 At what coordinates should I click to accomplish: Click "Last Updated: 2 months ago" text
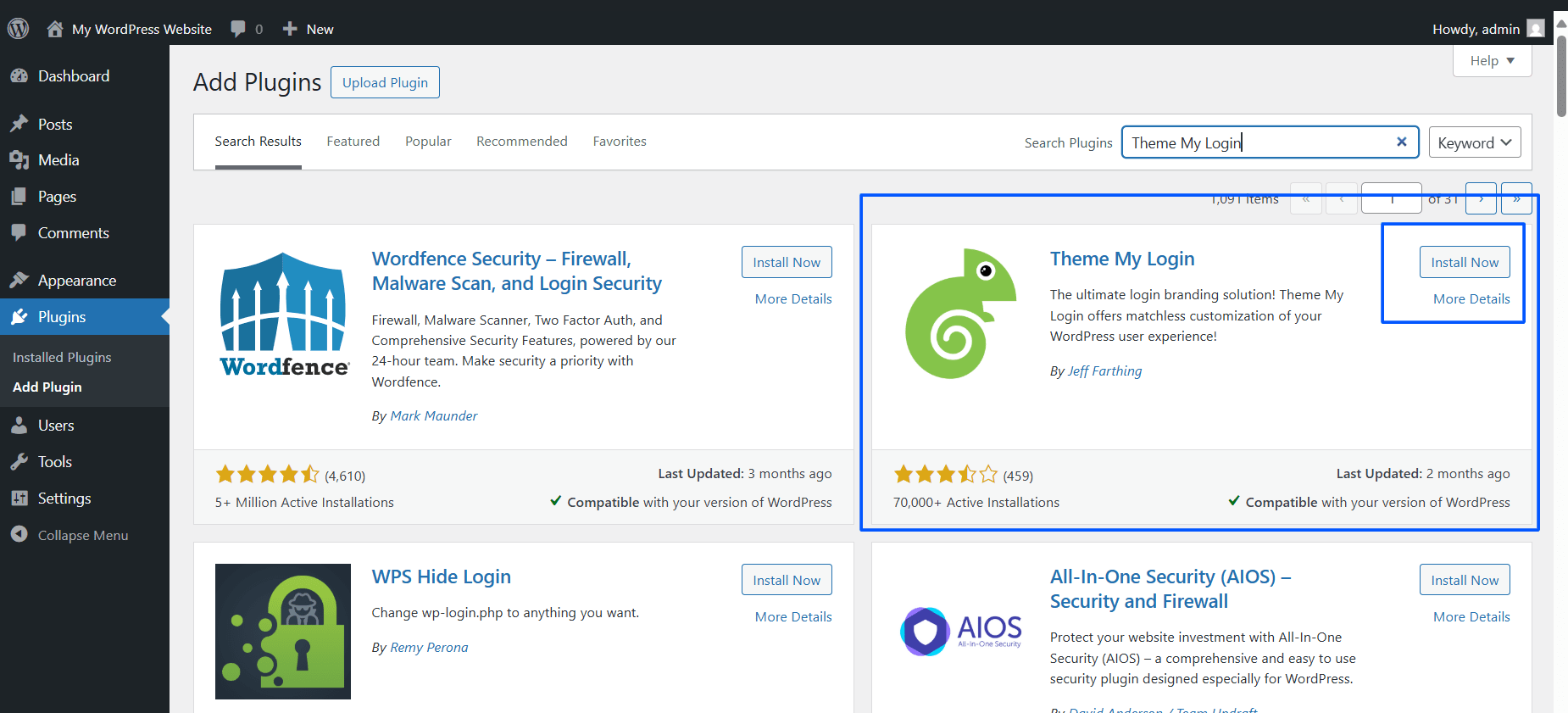click(1423, 474)
